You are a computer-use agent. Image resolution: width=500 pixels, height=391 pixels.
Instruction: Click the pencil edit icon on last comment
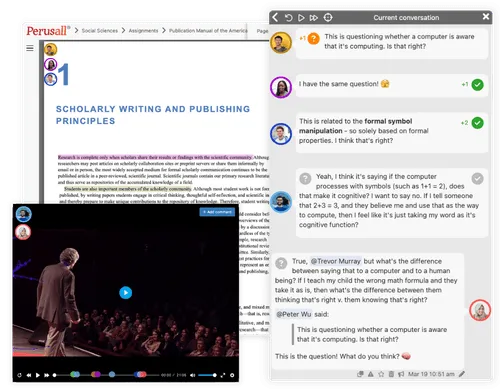pos(462,374)
